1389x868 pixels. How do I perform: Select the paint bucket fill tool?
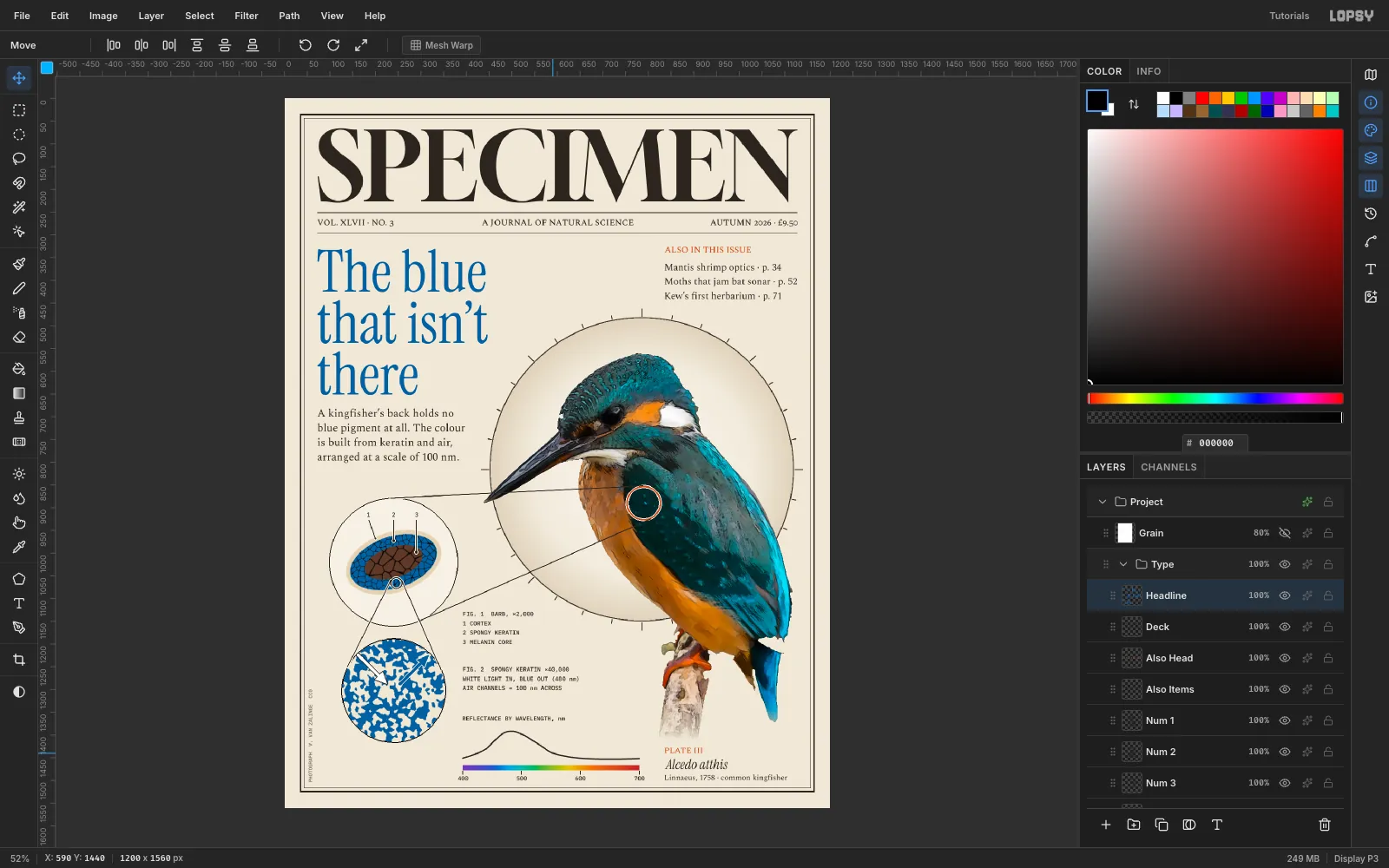(19, 369)
